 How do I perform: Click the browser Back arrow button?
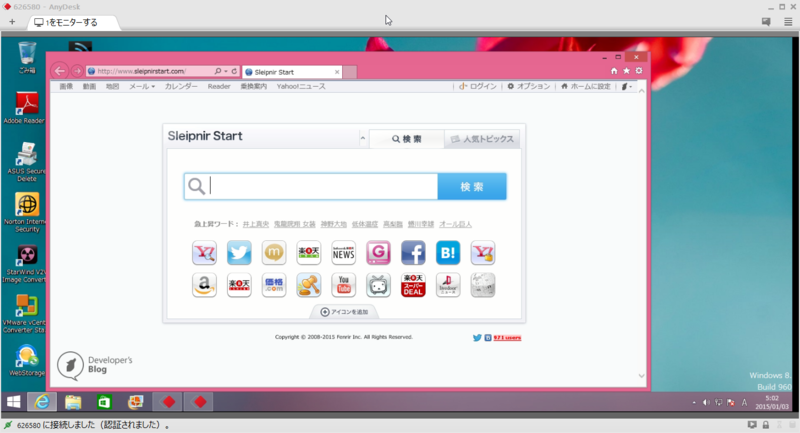tap(60, 71)
